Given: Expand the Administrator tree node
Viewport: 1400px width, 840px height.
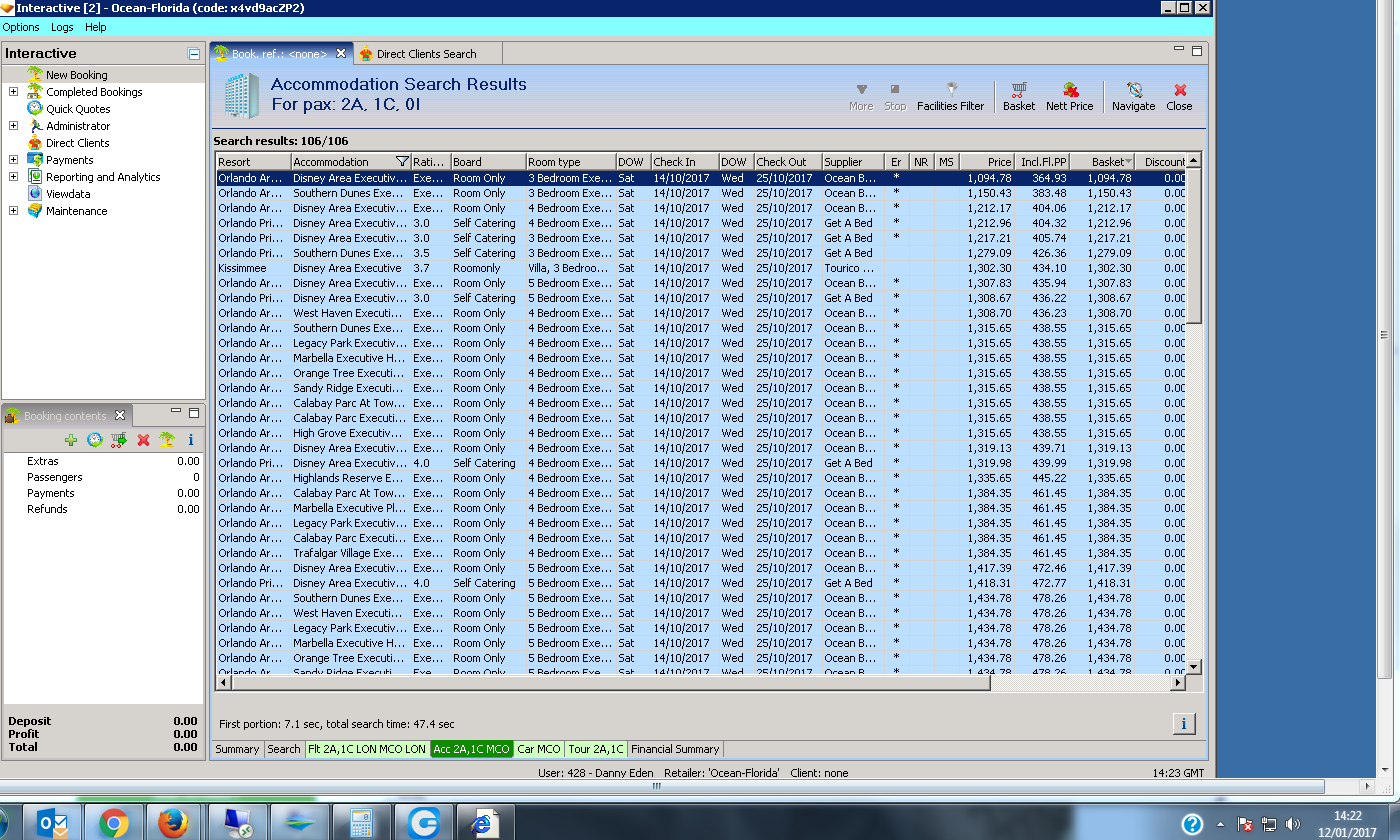Looking at the screenshot, I should click(14, 126).
